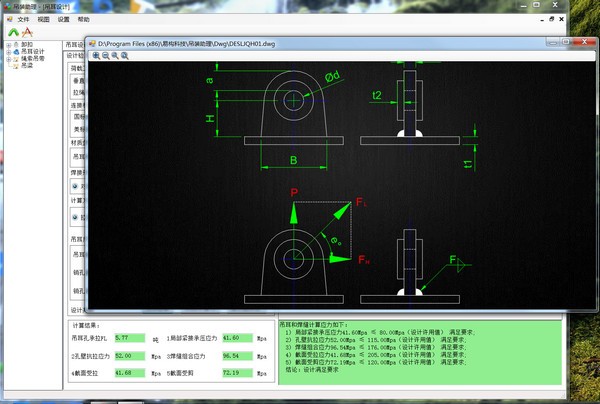Viewport: 600px width, 404px height.
Task: Select the radio button under 计算 section
Action: click(x=75, y=217)
